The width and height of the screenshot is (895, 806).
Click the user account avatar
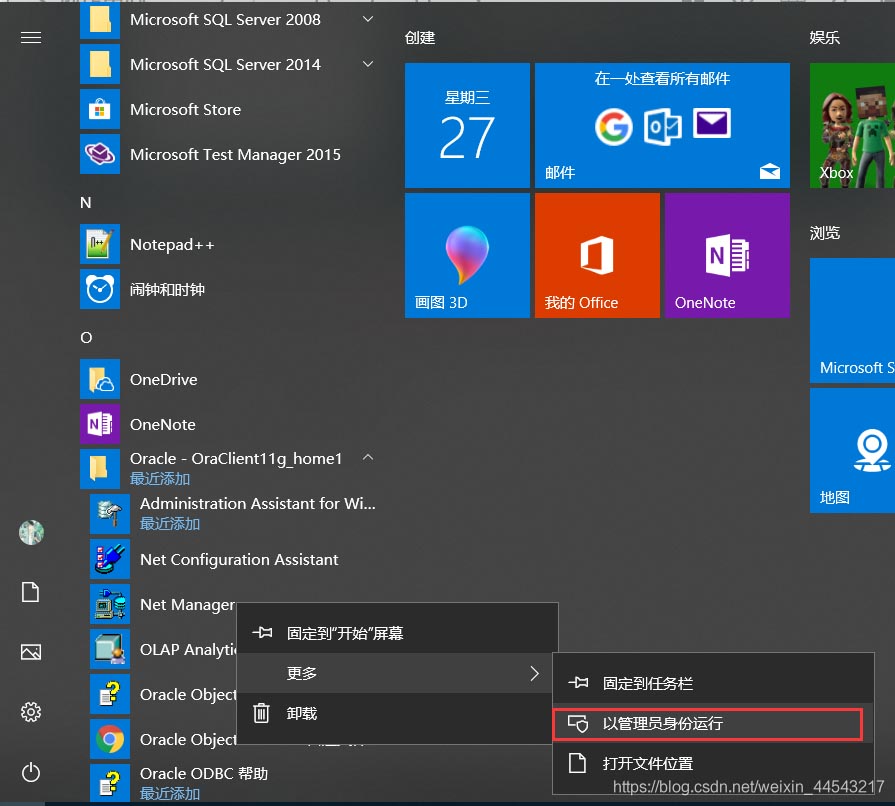click(x=31, y=532)
